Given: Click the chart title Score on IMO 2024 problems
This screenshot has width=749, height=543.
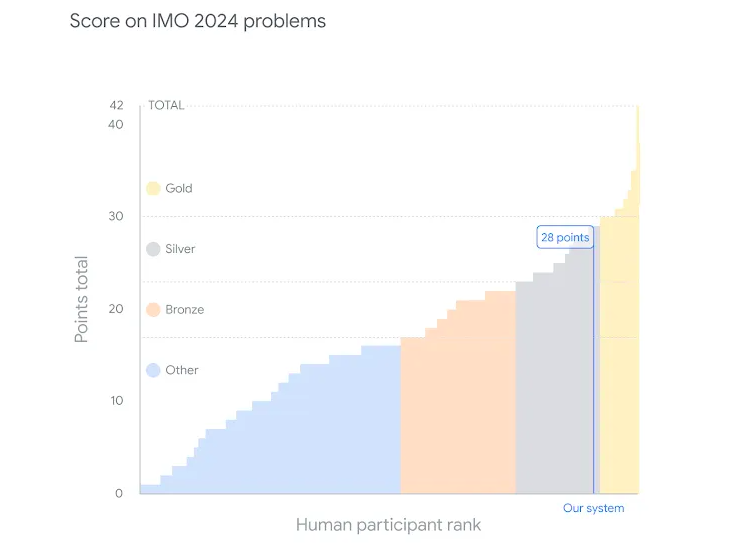Looking at the screenshot, I should click(198, 21).
